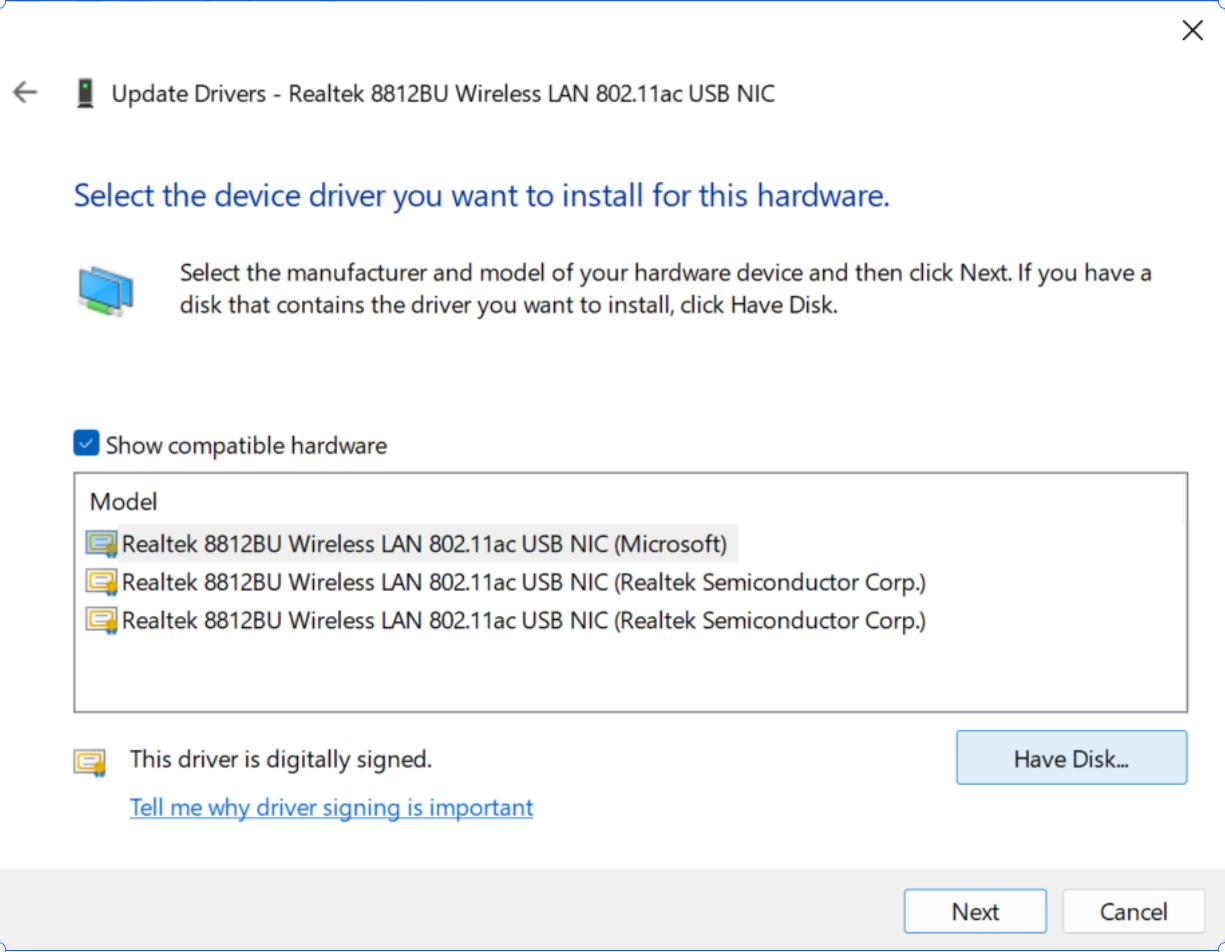Screen dimensions: 1225x952
Task: Click the icon of the second listed driver
Action: pos(101,582)
